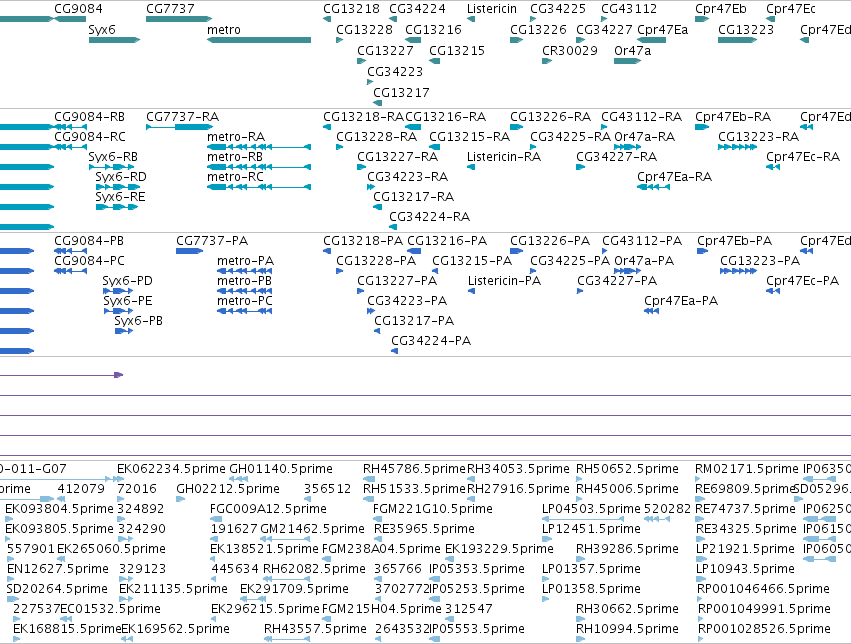Open protein Syx6-PD
The height and width of the screenshot is (644, 851).
(128, 281)
